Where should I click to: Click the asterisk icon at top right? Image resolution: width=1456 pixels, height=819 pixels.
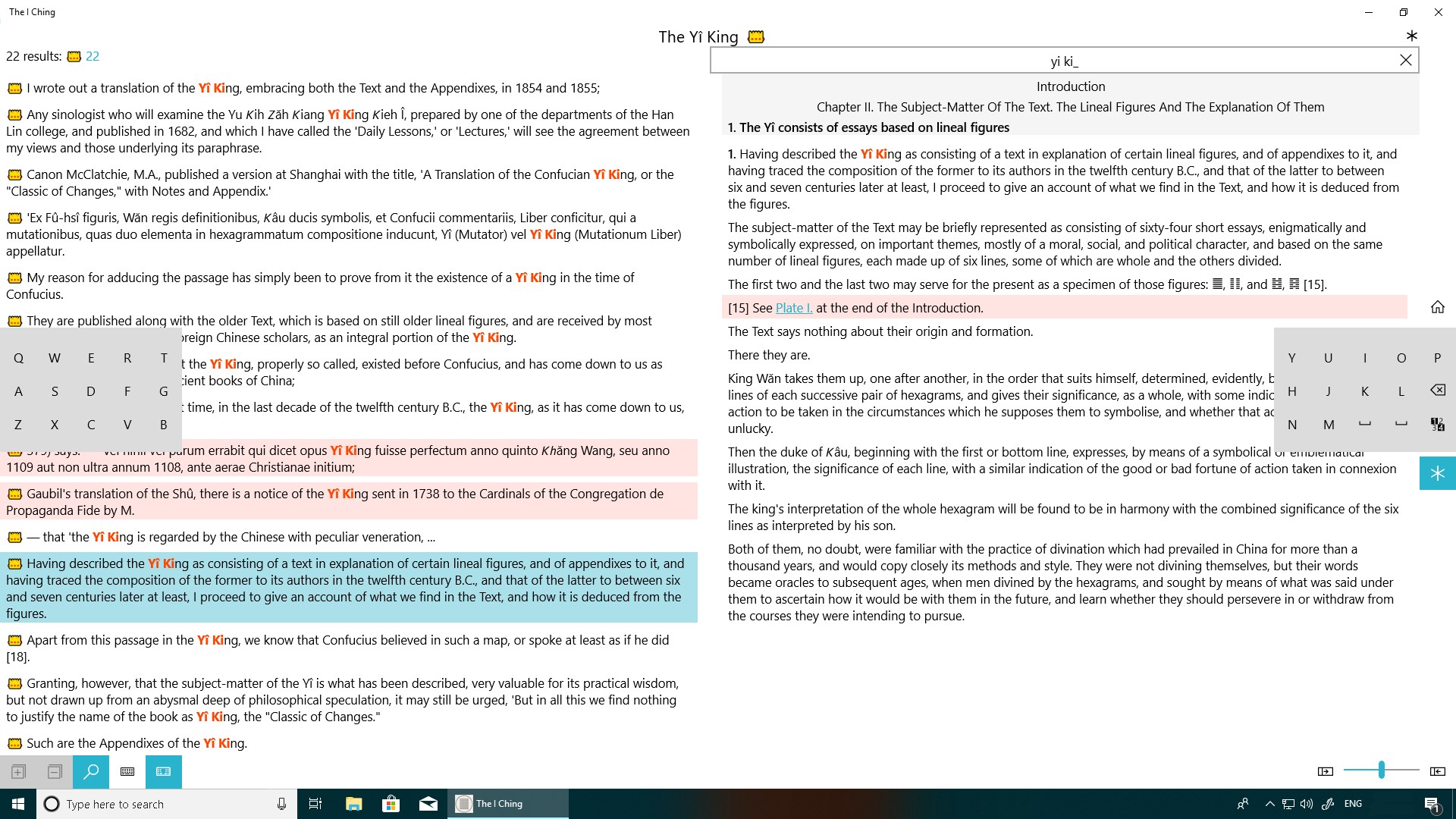[x=1411, y=36]
